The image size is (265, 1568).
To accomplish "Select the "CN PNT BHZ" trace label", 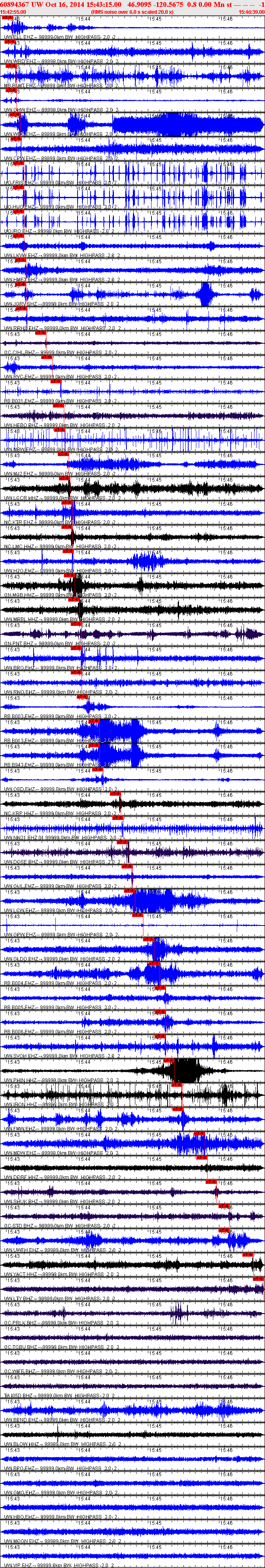I will click(x=61, y=644).
